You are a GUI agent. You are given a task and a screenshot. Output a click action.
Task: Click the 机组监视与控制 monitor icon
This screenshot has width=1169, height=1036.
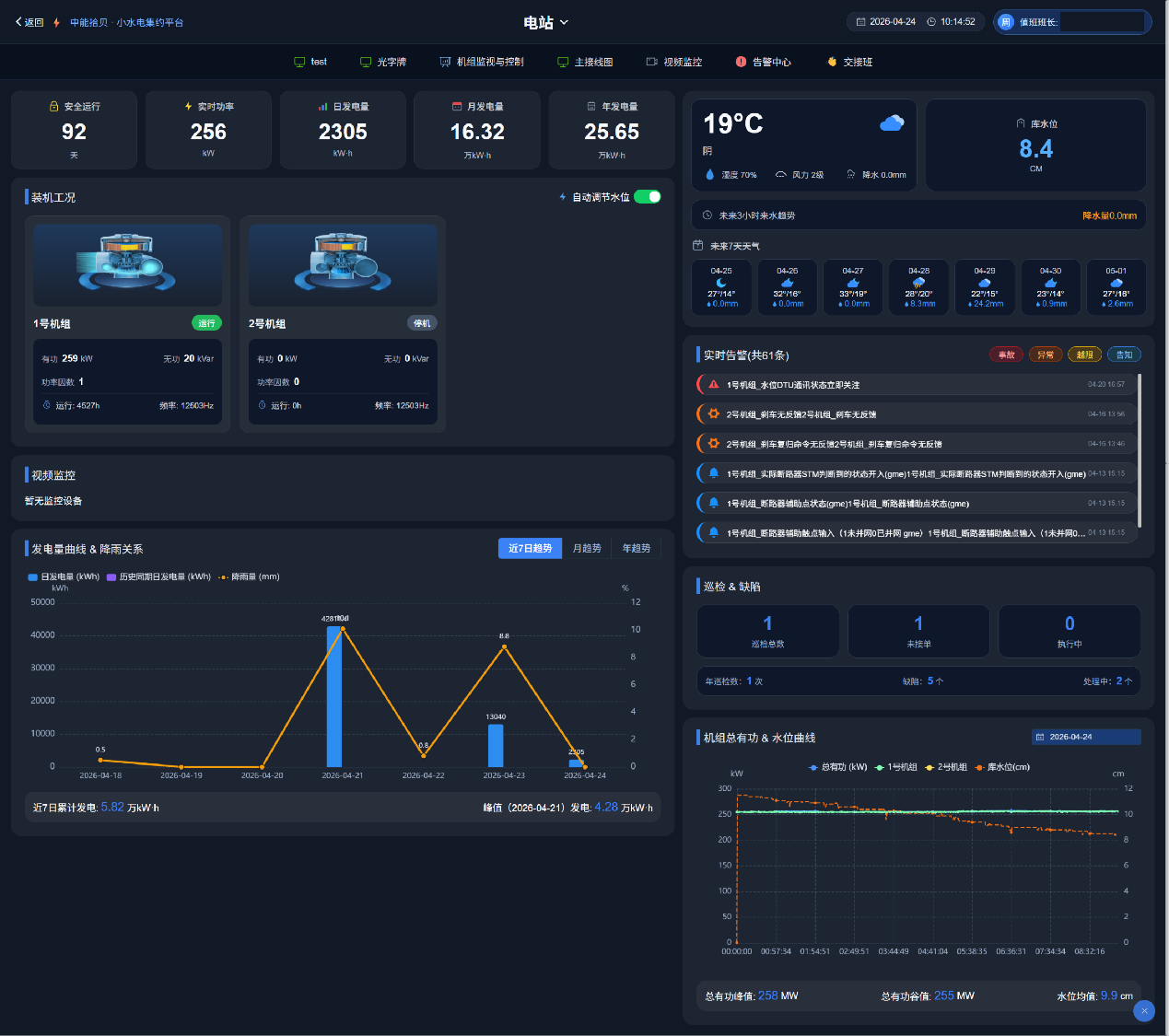point(446,62)
